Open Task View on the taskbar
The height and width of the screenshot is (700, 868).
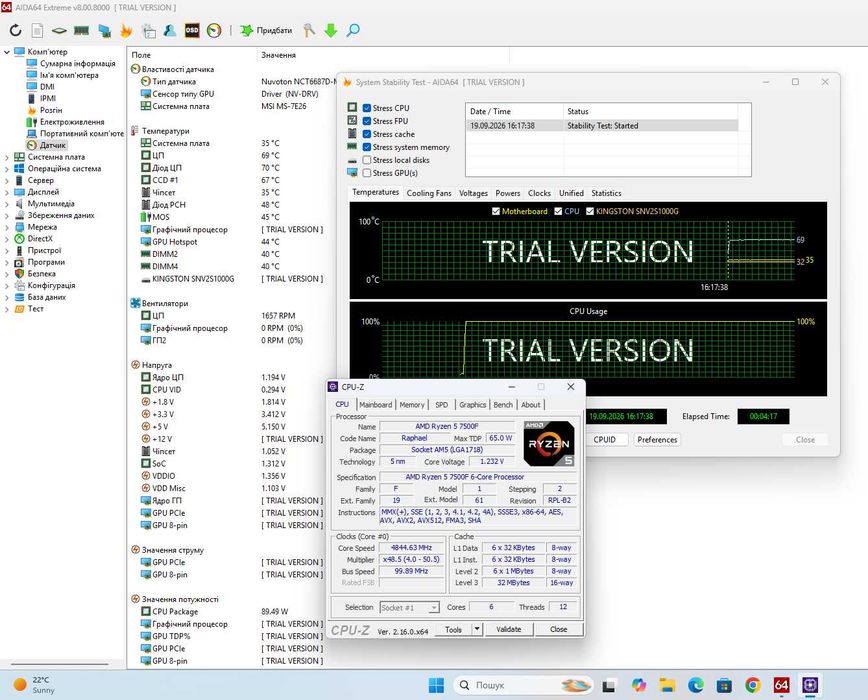pos(609,685)
